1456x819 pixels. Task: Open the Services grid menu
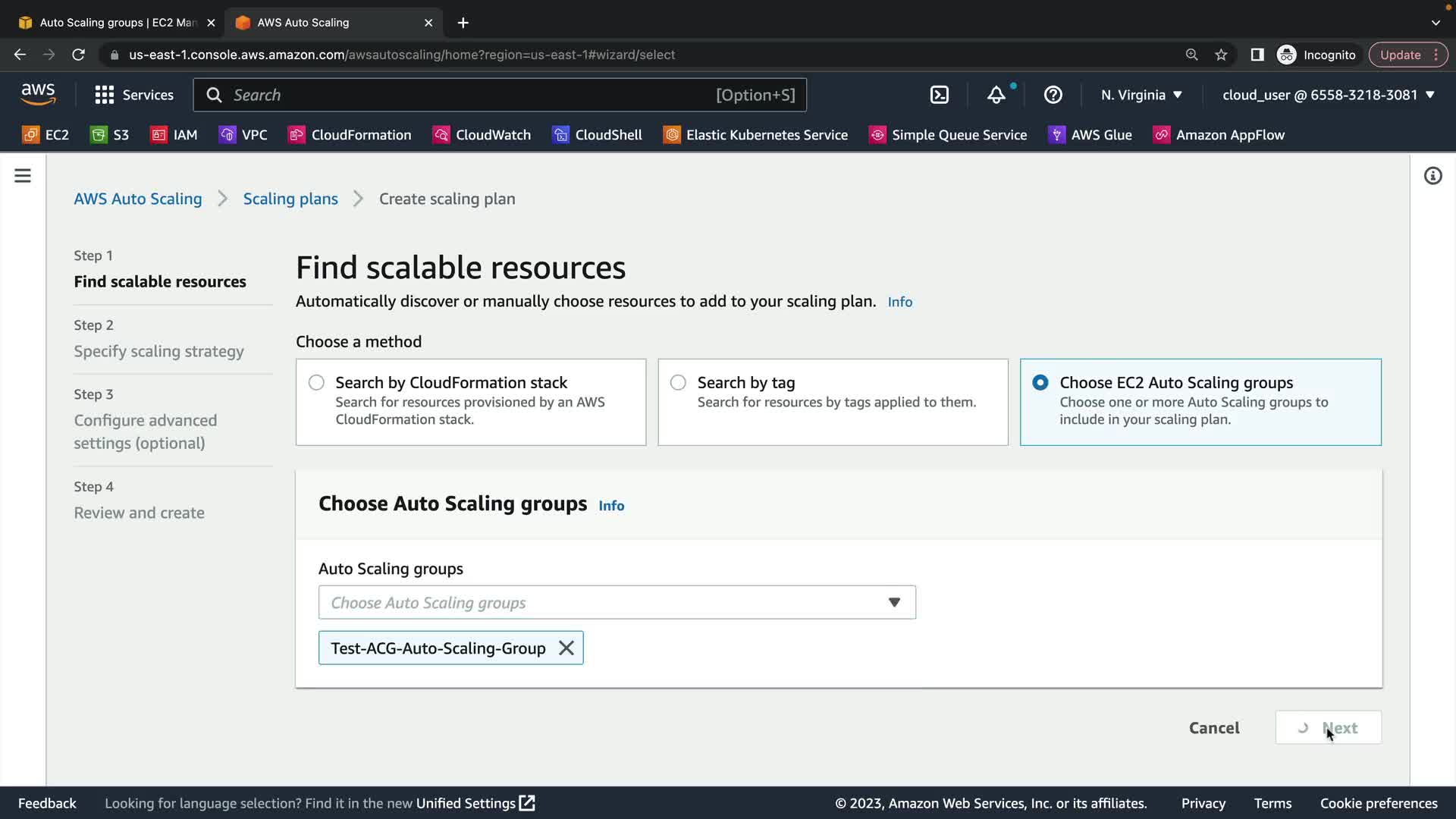[134, 95]
